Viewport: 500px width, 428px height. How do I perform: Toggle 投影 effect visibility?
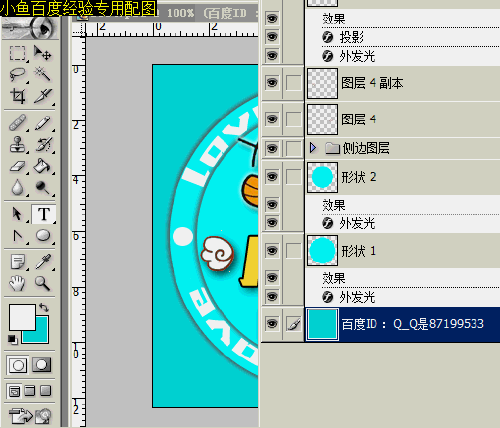[x=272, y=36]
